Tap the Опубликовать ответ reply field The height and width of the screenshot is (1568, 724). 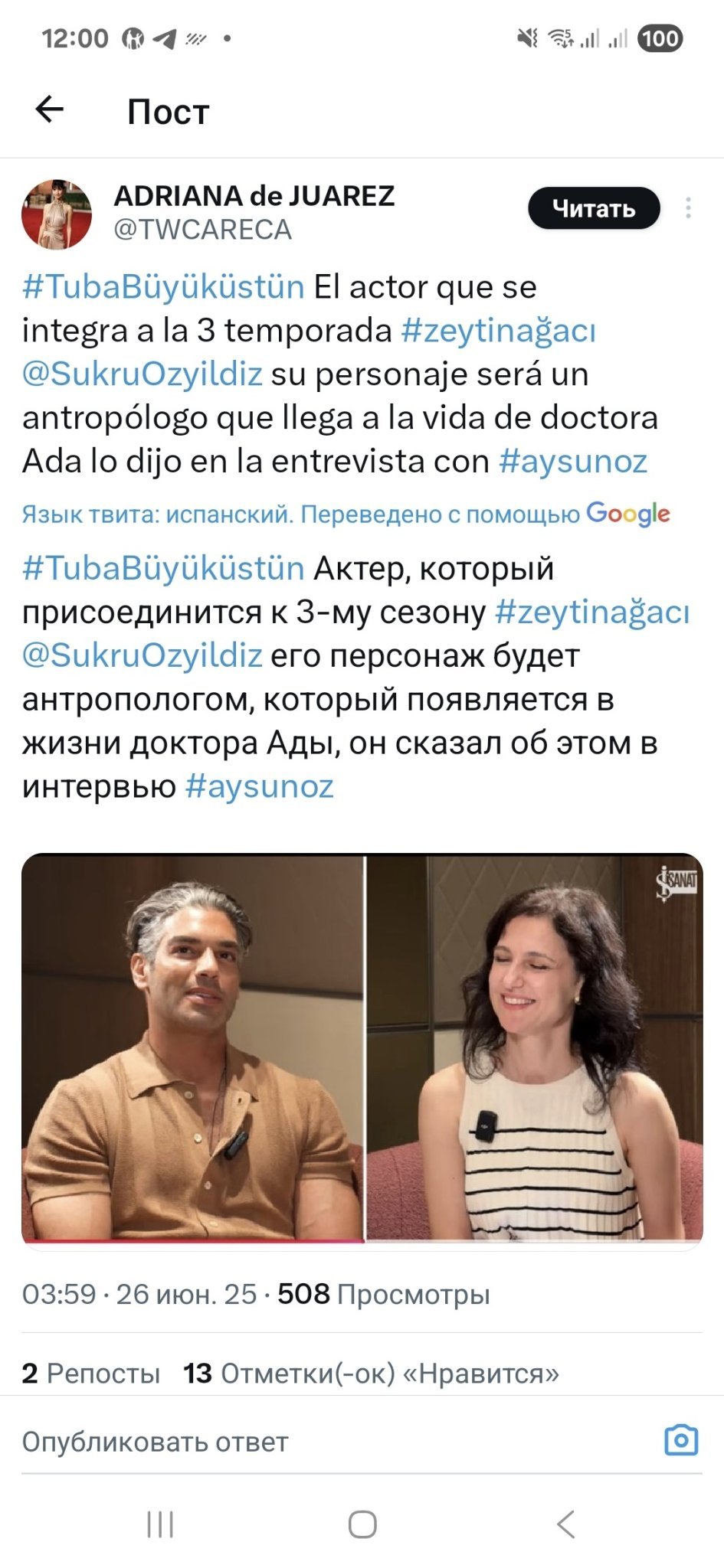[337, 1441]
